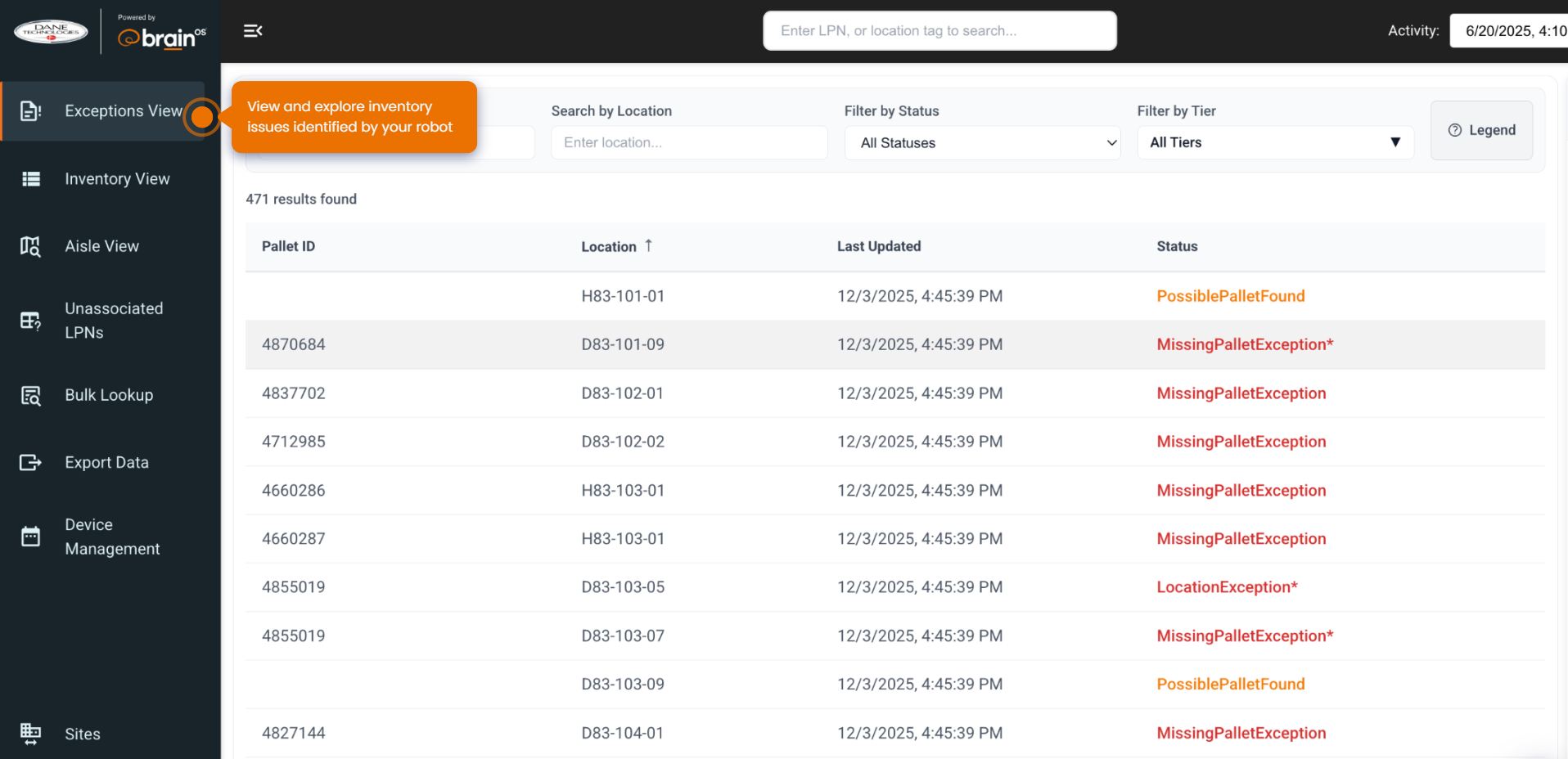Open Device Management calendar icon
Image resolution: width=1568 pixels, height=759 pixels.
point(30,537)
